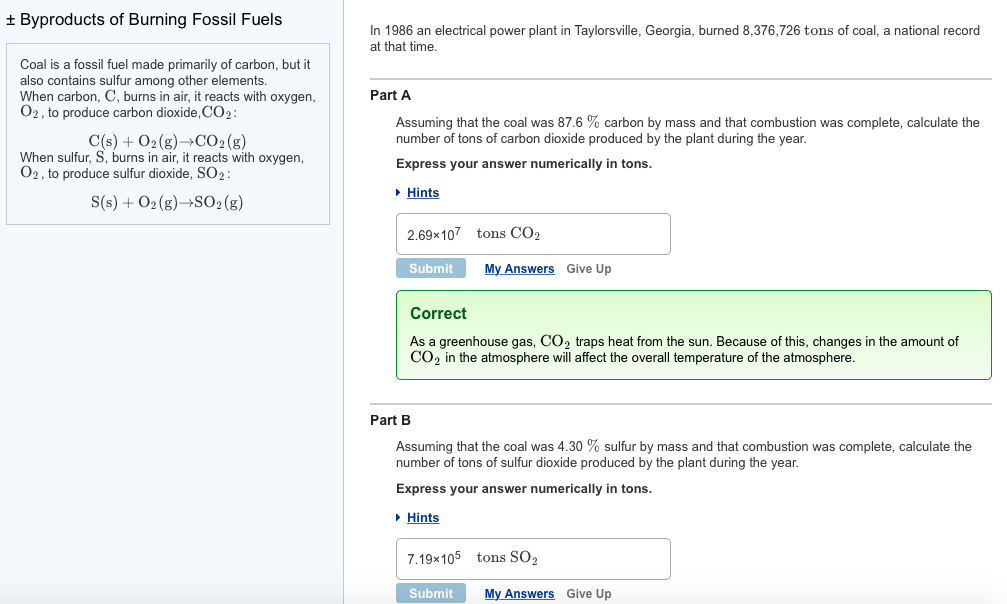
Task: Open My Answers for Part B
Action: click(519, 594)
